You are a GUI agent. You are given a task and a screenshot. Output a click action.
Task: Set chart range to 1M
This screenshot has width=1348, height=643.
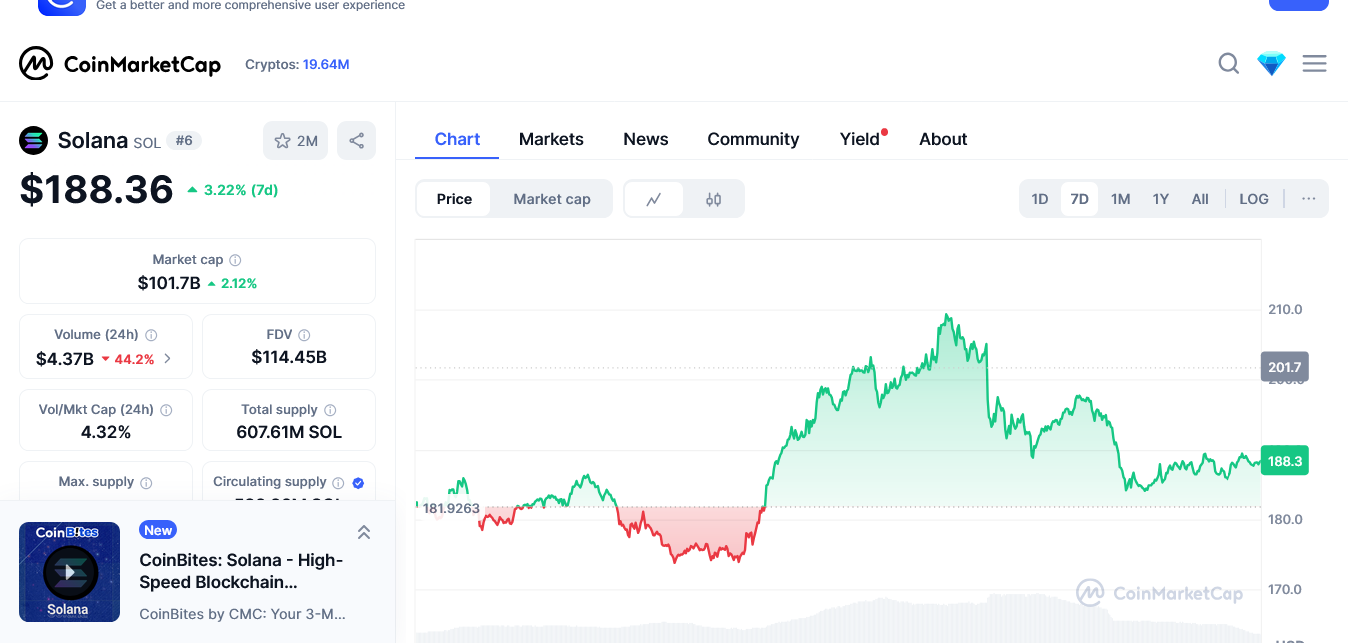1120,199
